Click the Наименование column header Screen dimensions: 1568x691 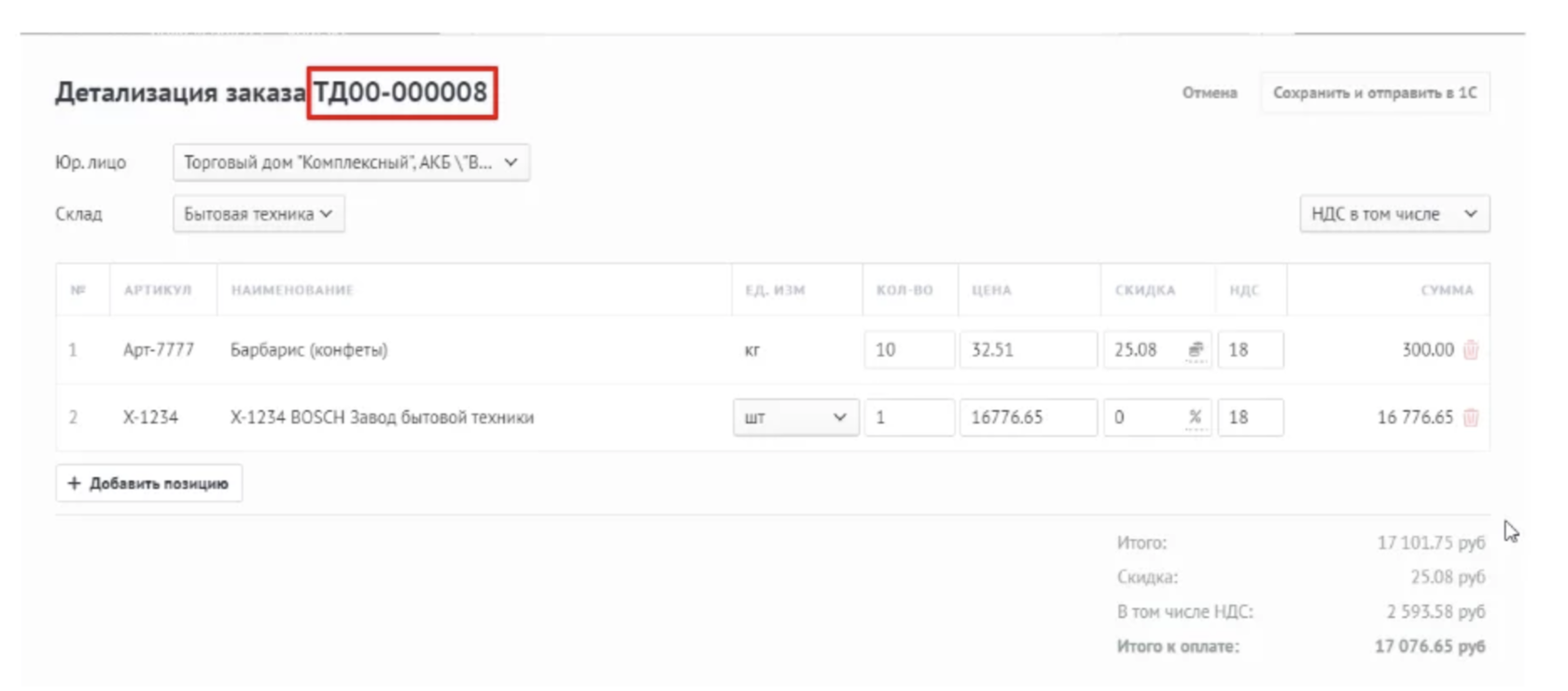click(292, 290)
